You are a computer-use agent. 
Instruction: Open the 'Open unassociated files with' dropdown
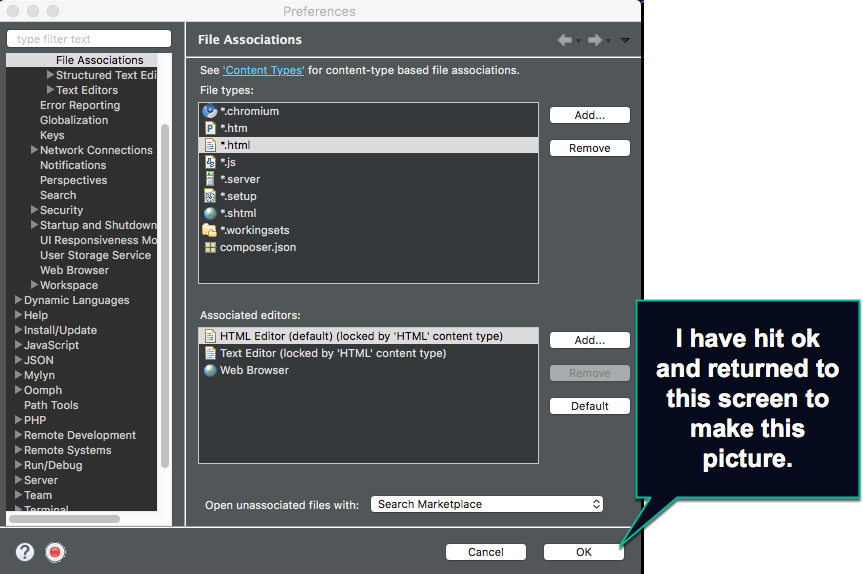click(487, 504)
